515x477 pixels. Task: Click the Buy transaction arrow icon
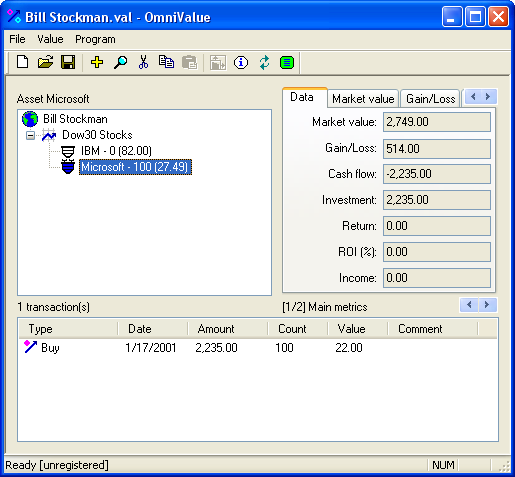[x=30, y=347]
